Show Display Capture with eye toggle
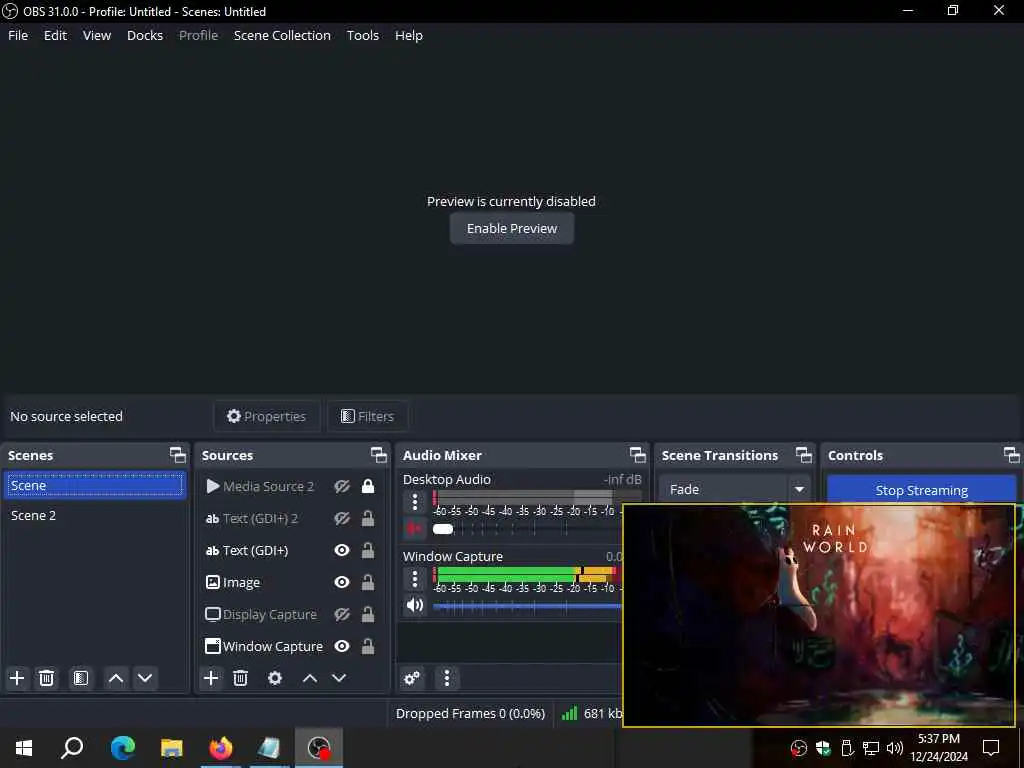1024x768 pixels. click(x=342, y=615)
